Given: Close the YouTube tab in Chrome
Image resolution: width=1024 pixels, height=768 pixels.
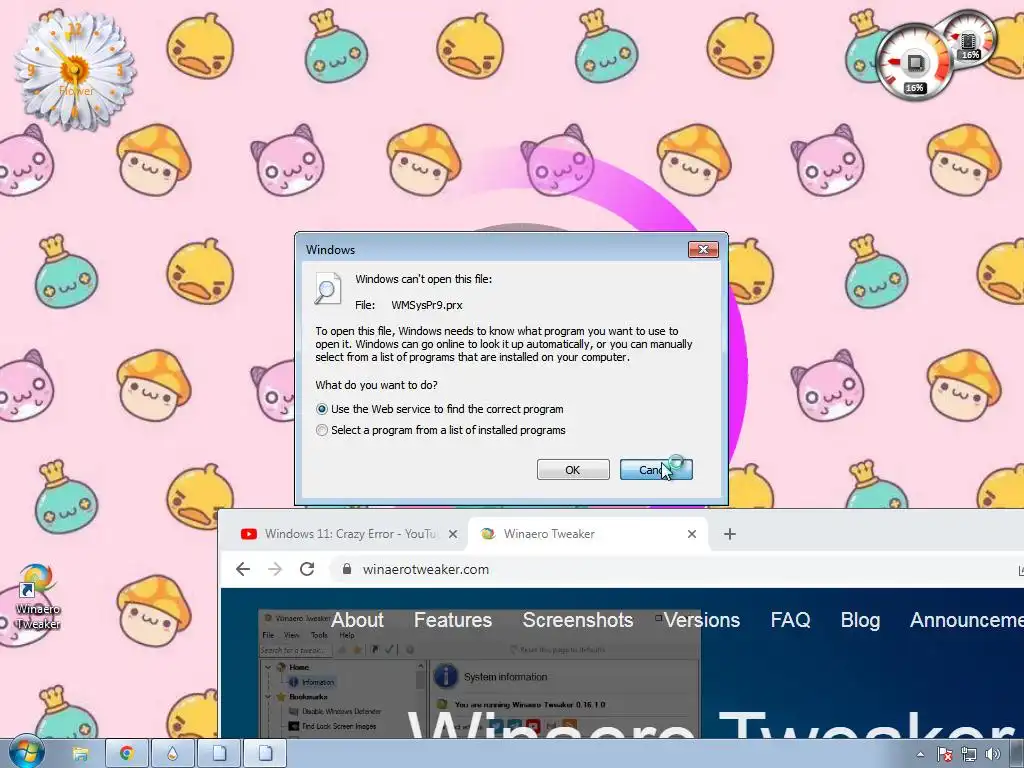Looking at the screenshot, I should [x=453, y=534].
